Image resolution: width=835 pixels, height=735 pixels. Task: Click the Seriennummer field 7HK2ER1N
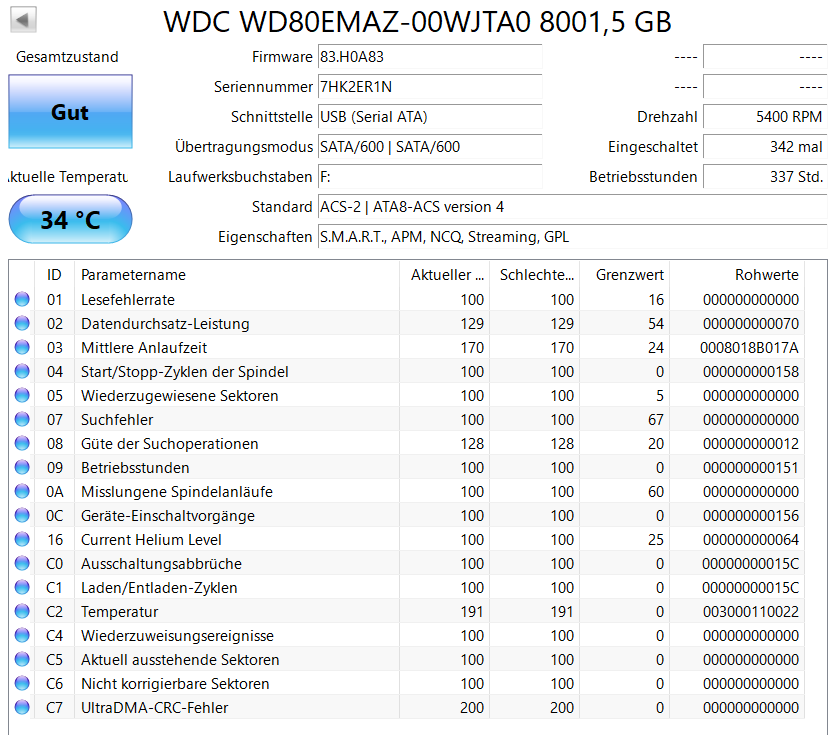tap(430, 86)
